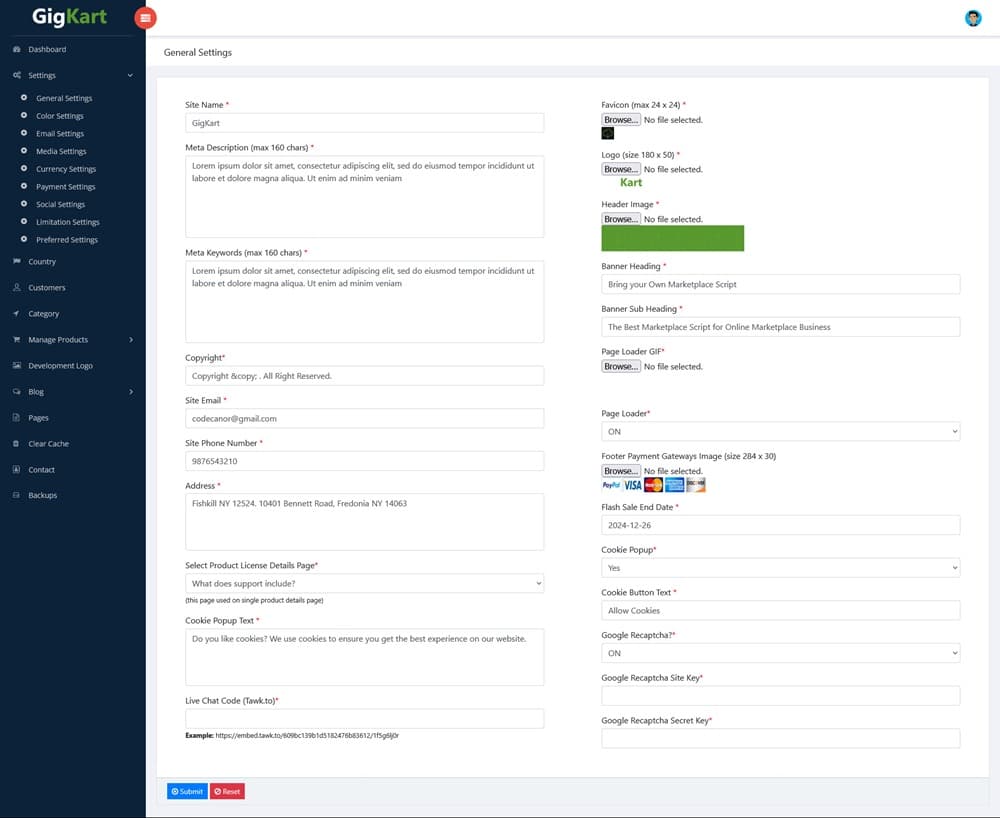Click the Dashboard icon in sidebar
Screen dimensions: 1000x818
click(17, 49)
